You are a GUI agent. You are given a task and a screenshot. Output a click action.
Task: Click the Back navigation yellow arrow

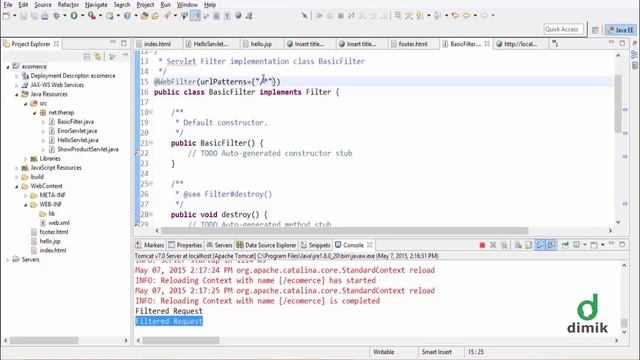(x=467, y=16)
